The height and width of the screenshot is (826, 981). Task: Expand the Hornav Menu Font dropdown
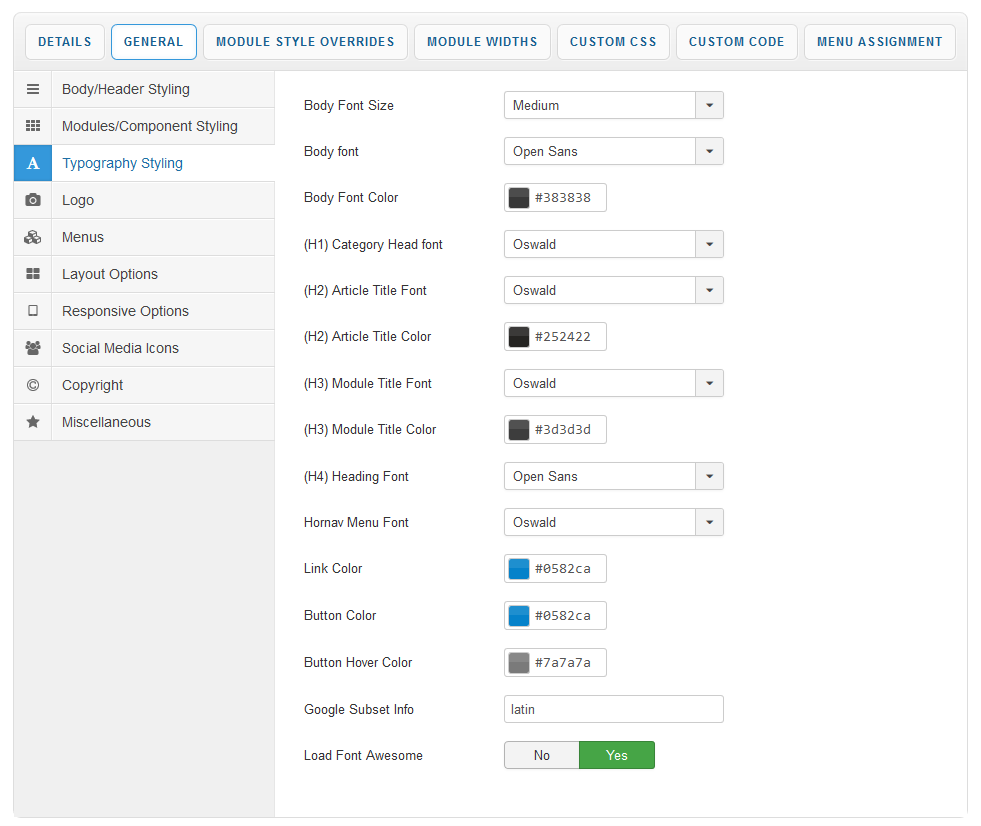(x=613, y=522)
